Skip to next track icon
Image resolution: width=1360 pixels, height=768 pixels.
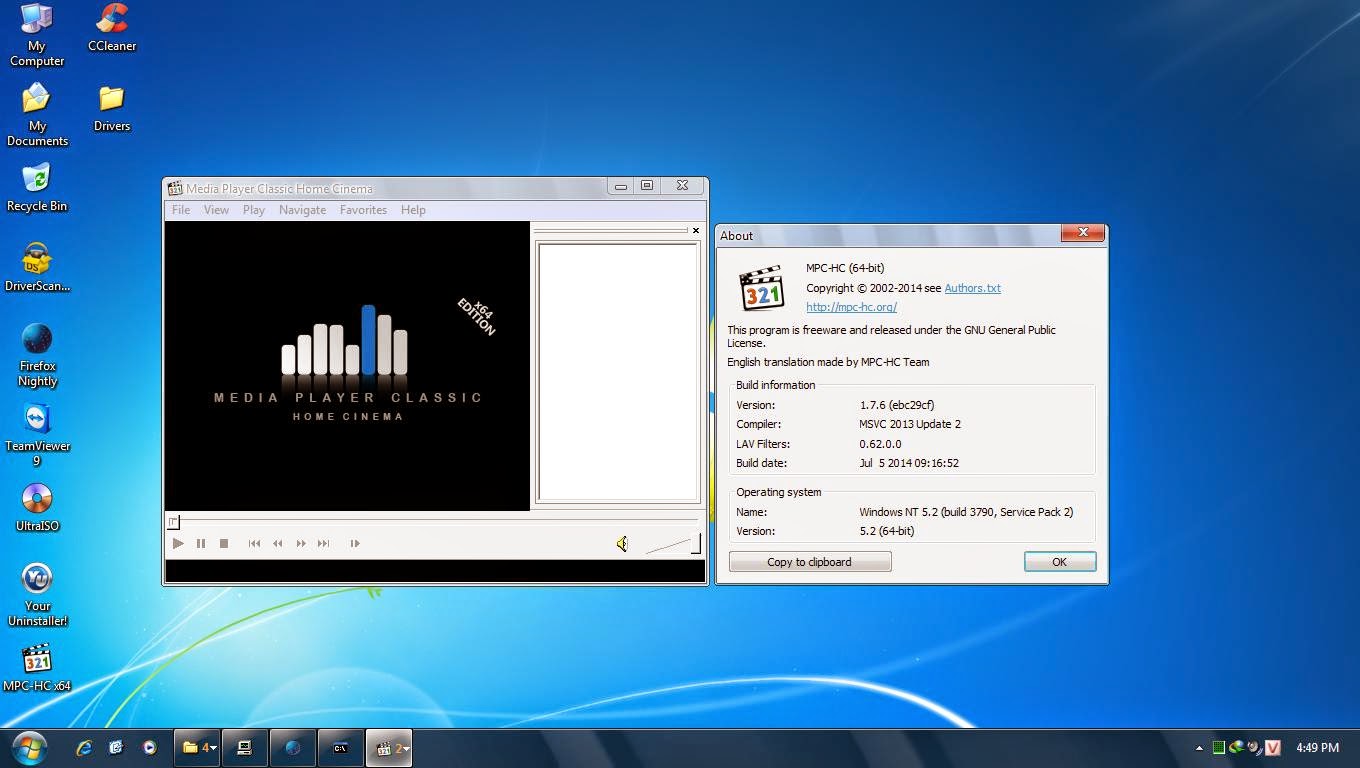323,544
